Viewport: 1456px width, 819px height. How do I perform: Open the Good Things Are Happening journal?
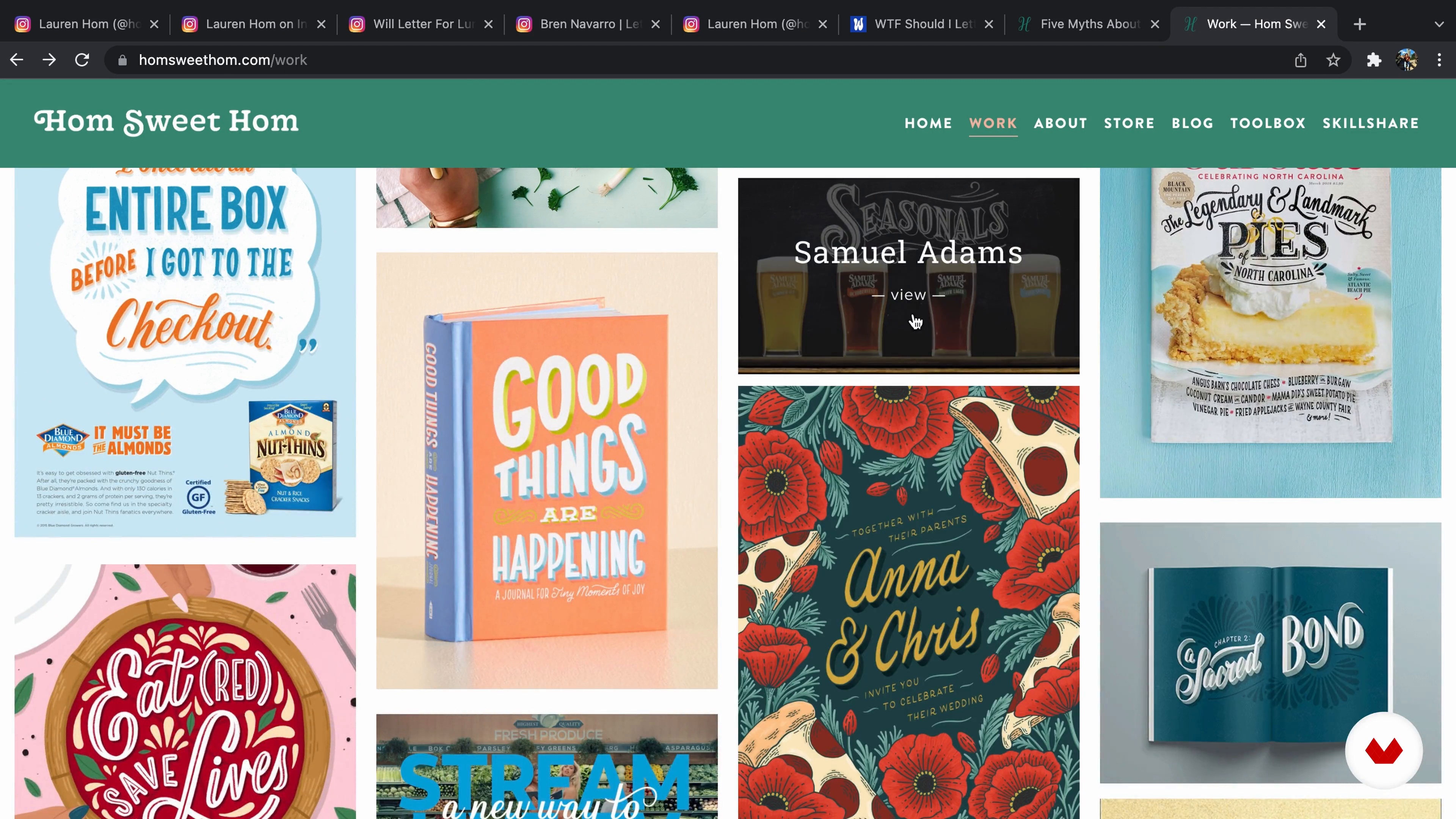546,470
